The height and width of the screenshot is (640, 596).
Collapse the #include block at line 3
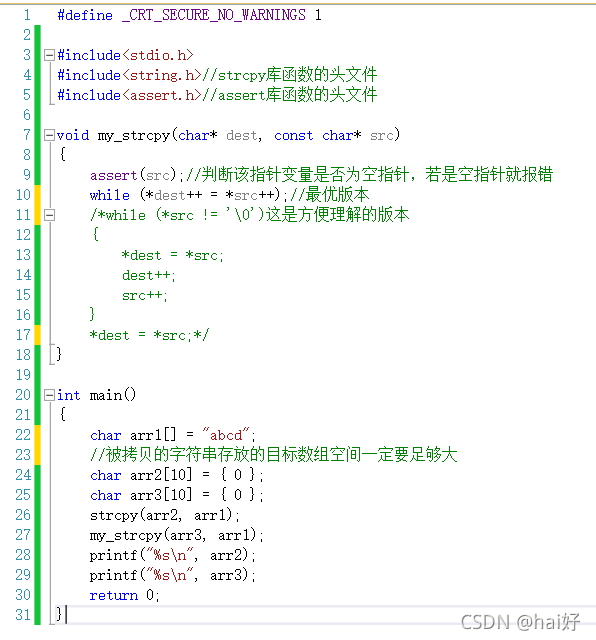[49, 55]
